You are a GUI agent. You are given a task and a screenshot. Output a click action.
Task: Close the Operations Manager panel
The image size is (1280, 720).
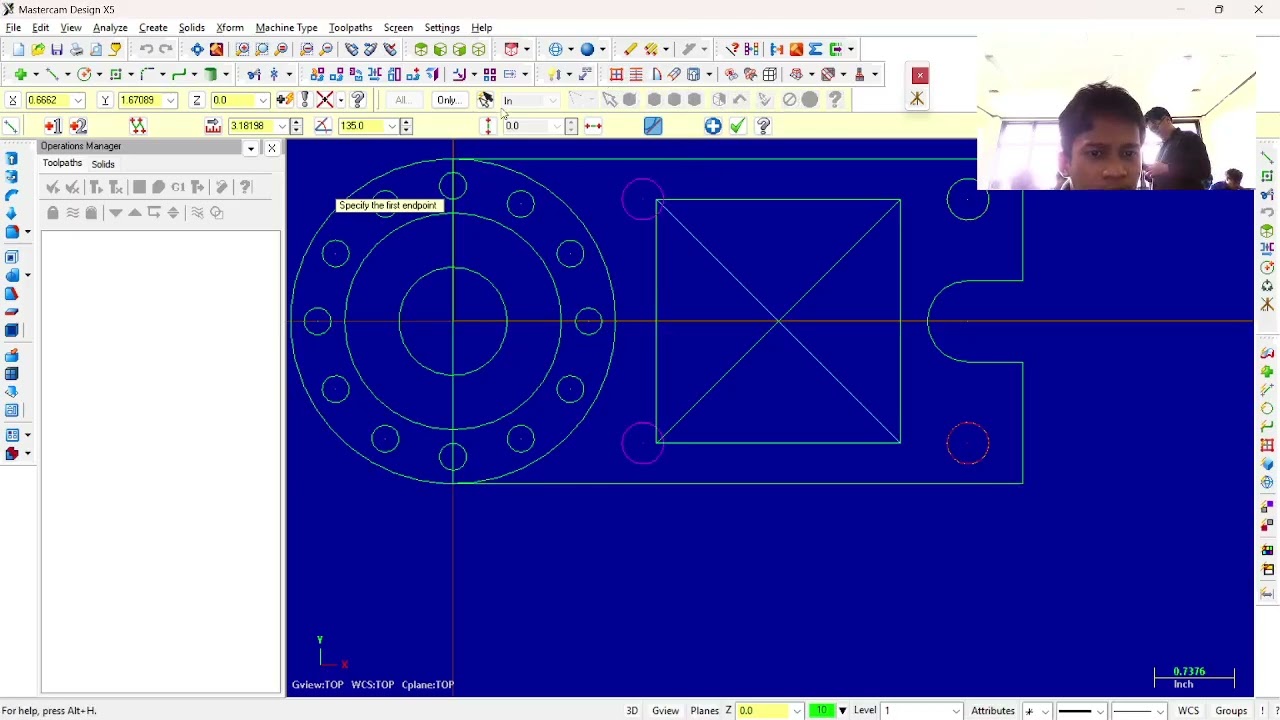pos(271,148)
